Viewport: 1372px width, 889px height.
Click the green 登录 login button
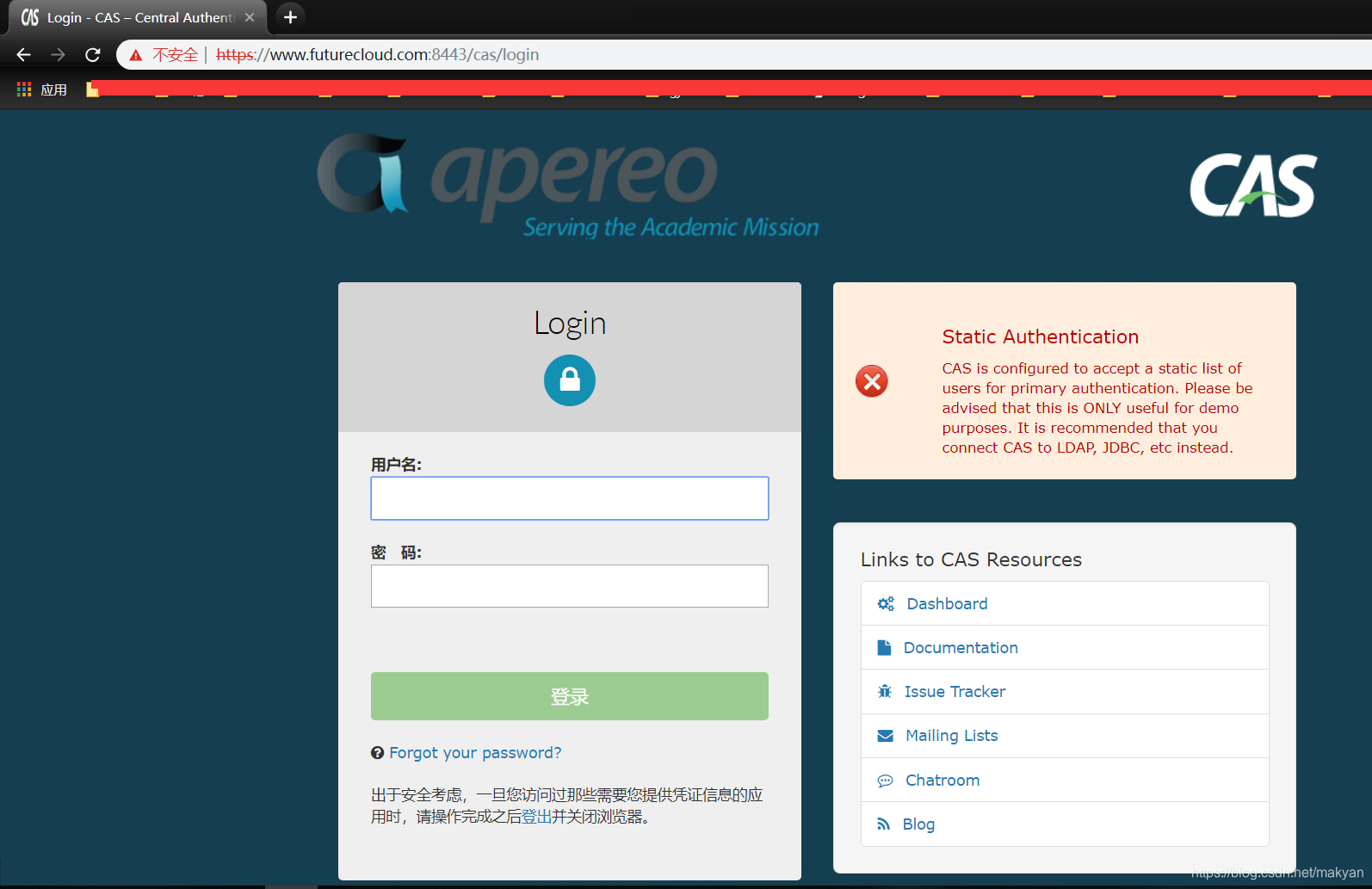click(570, 696)
